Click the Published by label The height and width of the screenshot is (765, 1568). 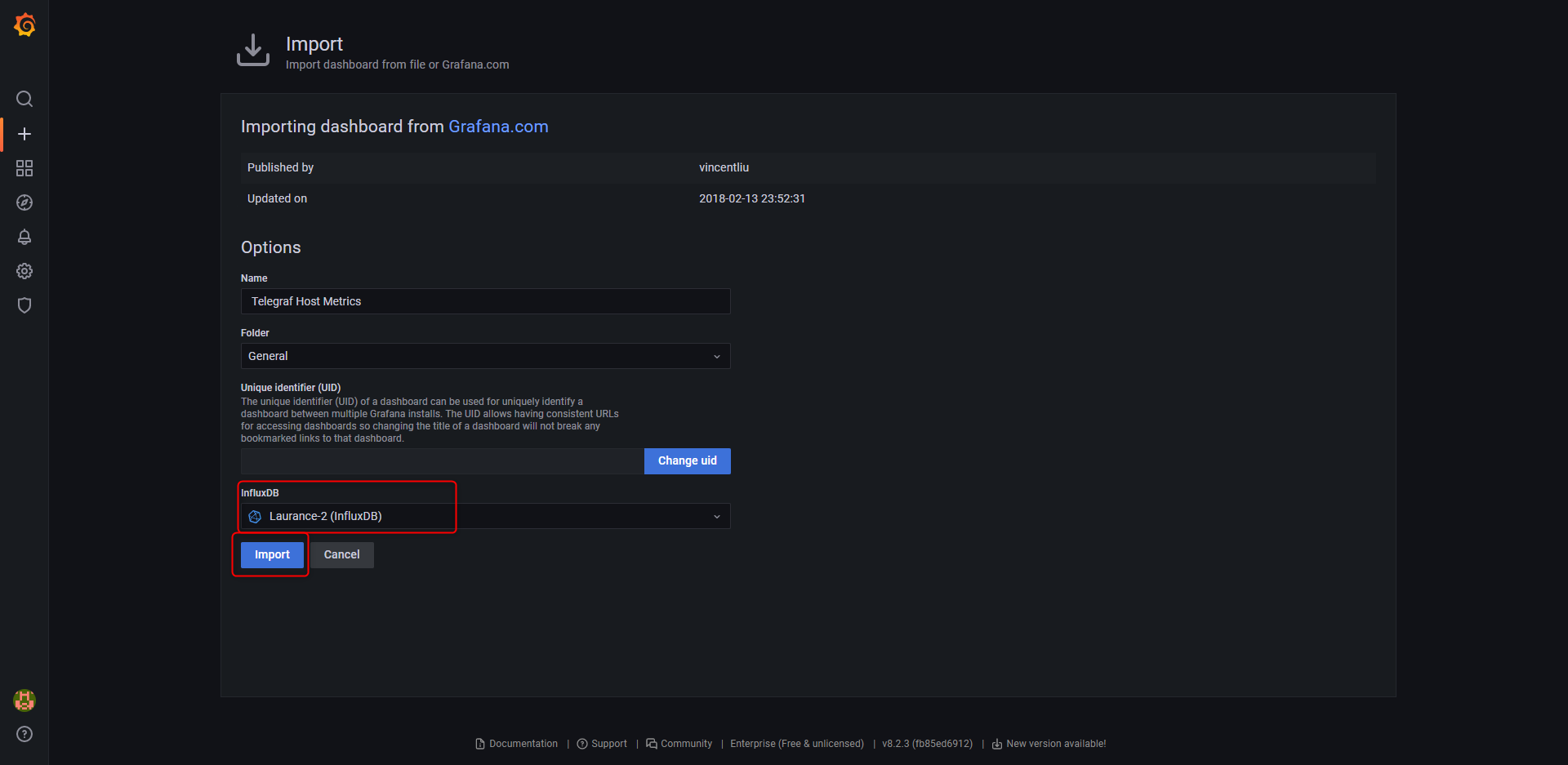280,167
